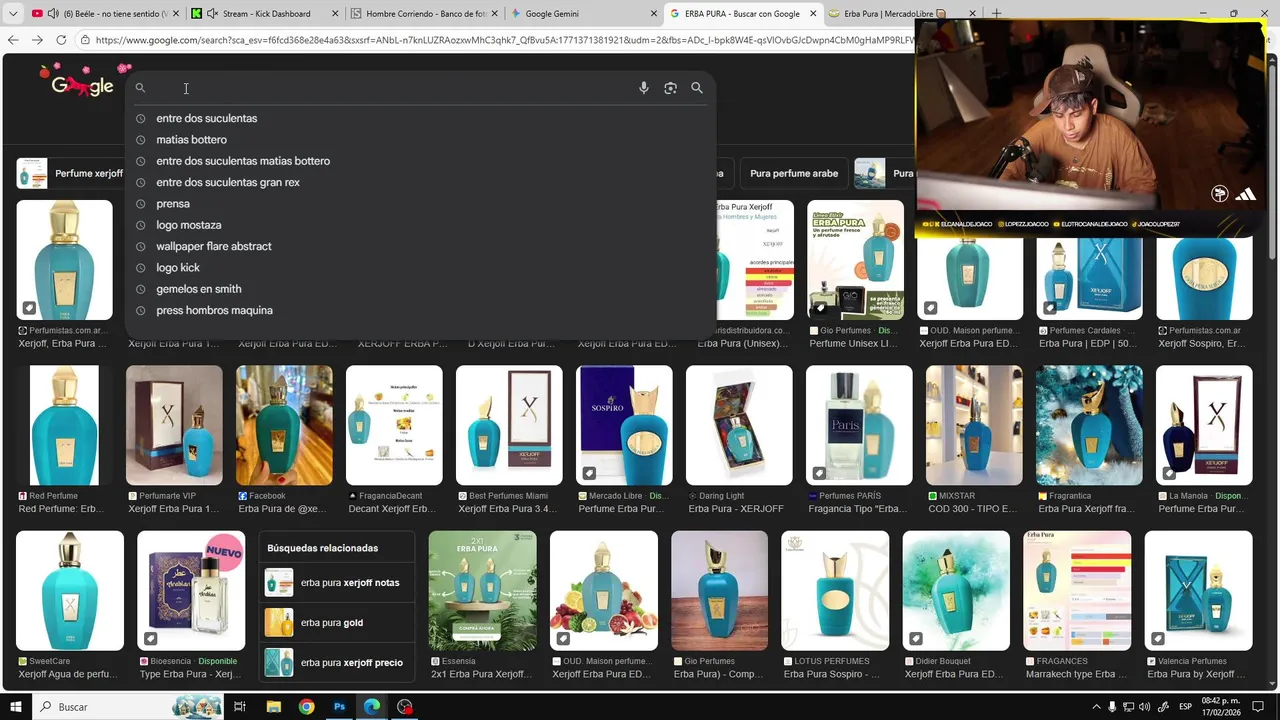
Task: Open Mercado Libre Perfume Erba Pura thumbnail
Action: coord(624,425)
